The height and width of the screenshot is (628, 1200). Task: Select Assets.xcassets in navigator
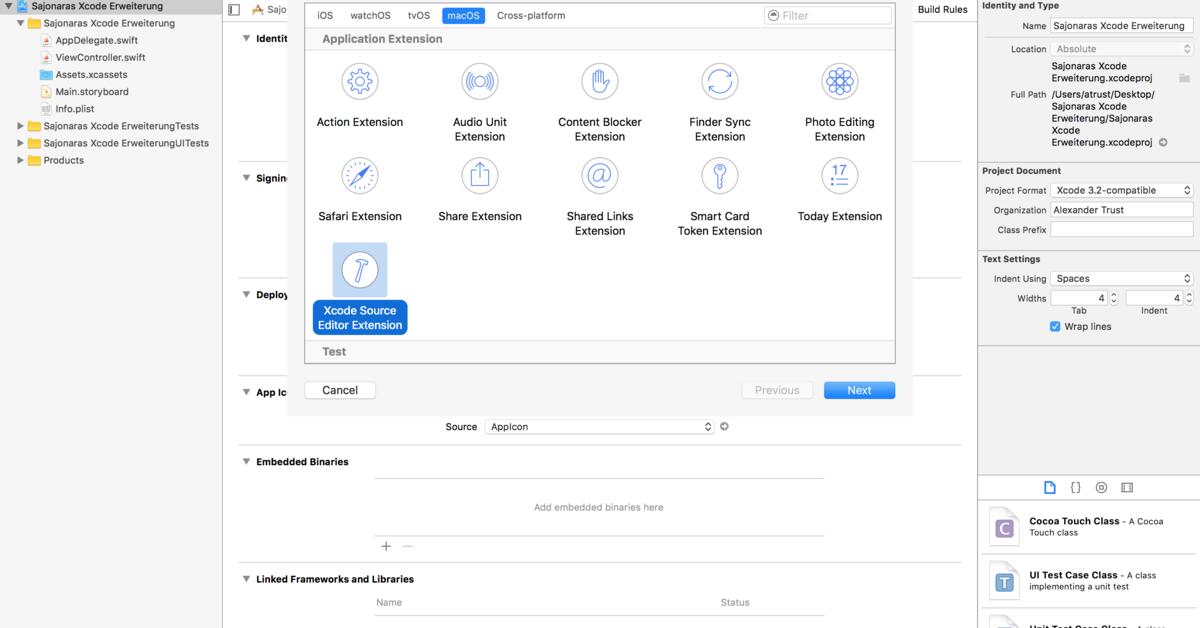[92, 75]
